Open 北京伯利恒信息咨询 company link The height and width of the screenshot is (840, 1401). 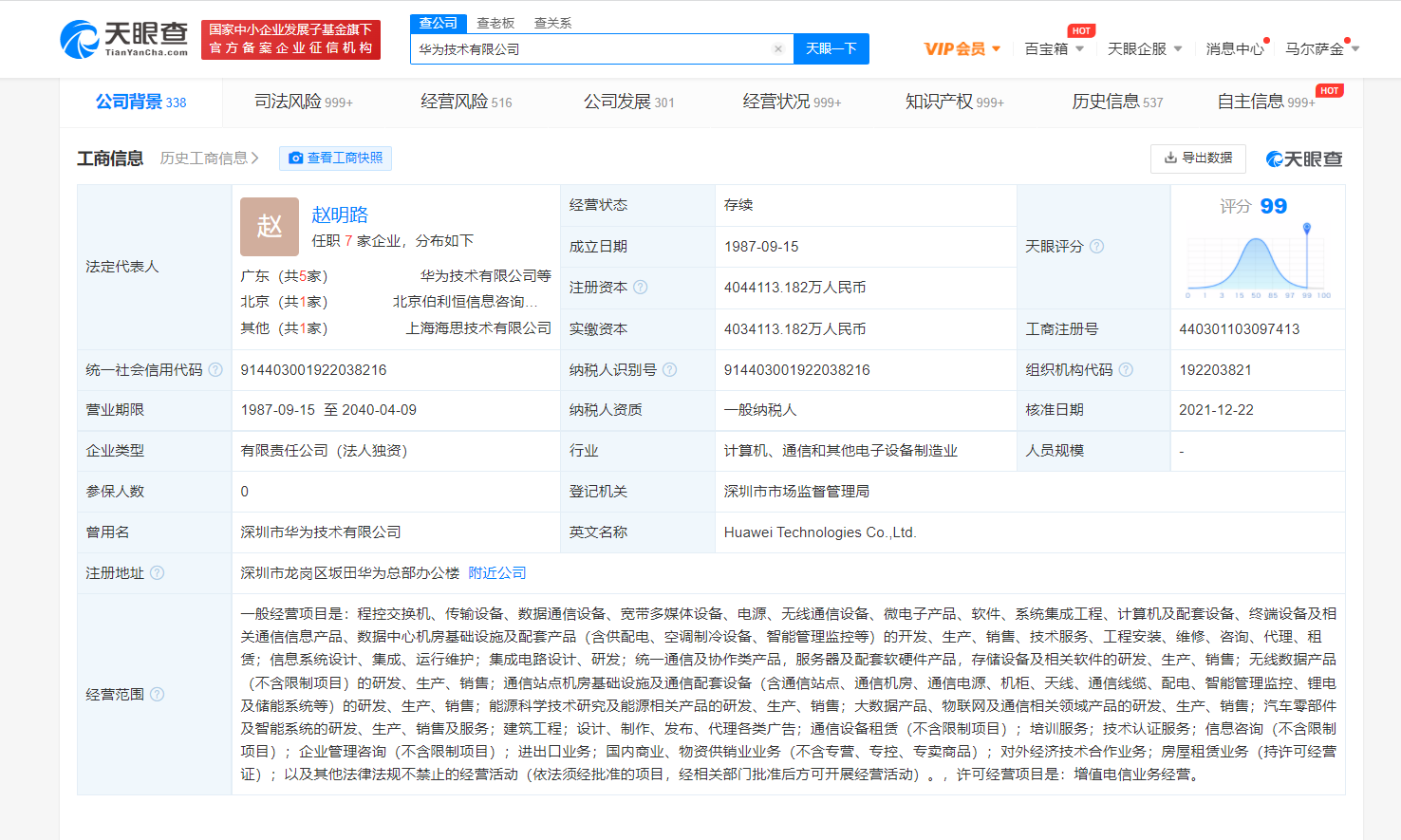pyautogui.click(x=465, y=301)
